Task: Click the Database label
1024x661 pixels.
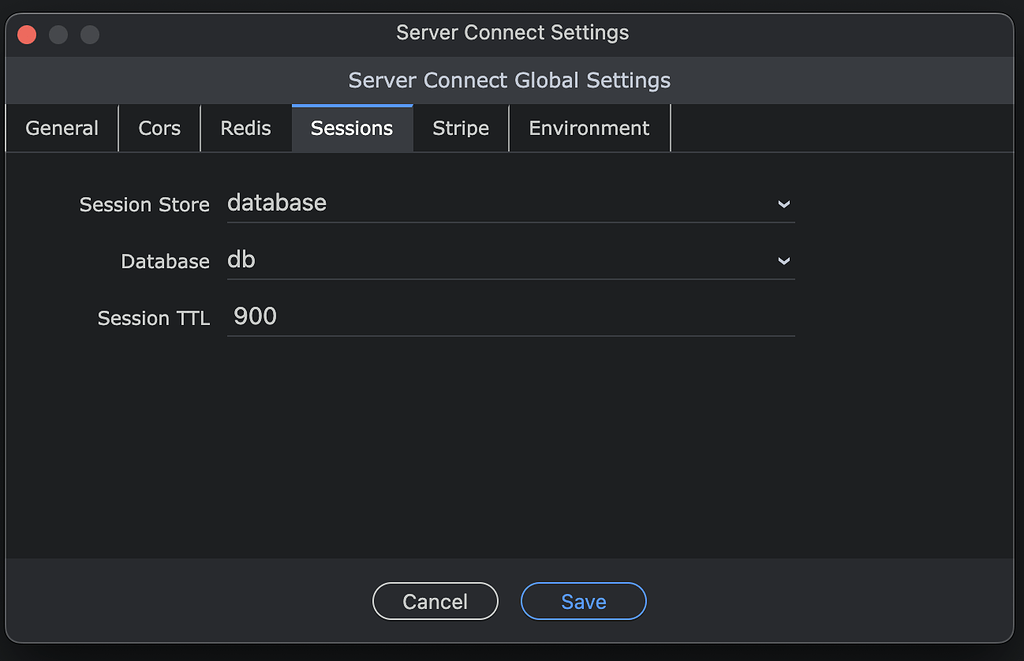Action: pyautogui.click(x=165, y=261)
